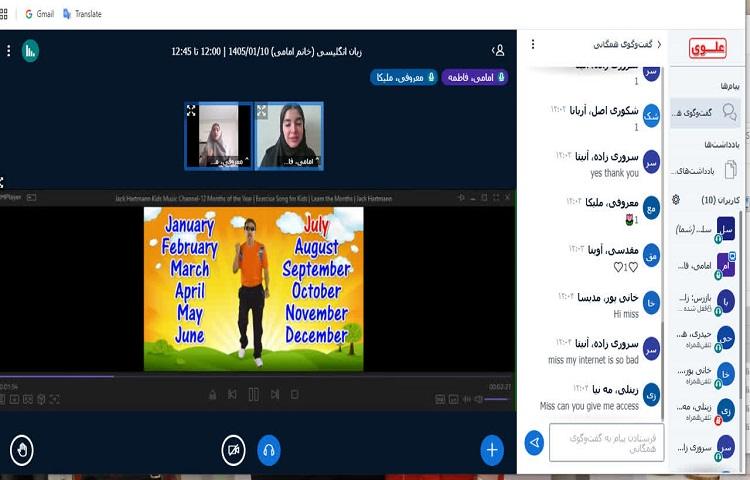Toggle webcam sharing button
750x480 pixels.
coord(233,450)
